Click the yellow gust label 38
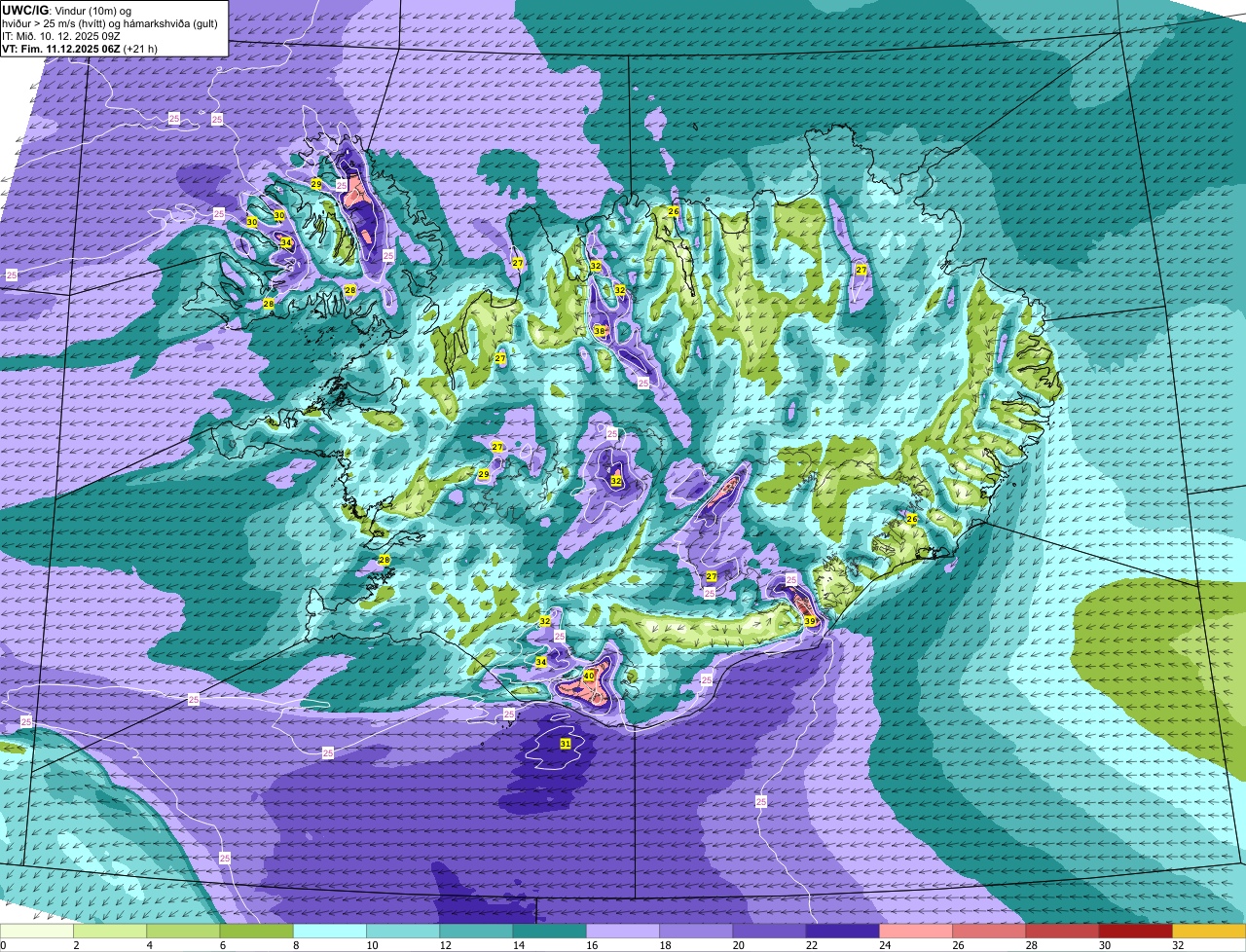1246x952 pixels. [x=600, y=331]
